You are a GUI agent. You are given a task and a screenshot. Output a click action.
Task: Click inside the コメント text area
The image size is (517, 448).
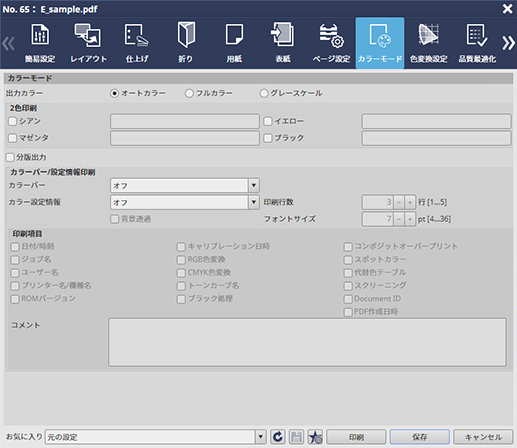click(x=307, y=342)
